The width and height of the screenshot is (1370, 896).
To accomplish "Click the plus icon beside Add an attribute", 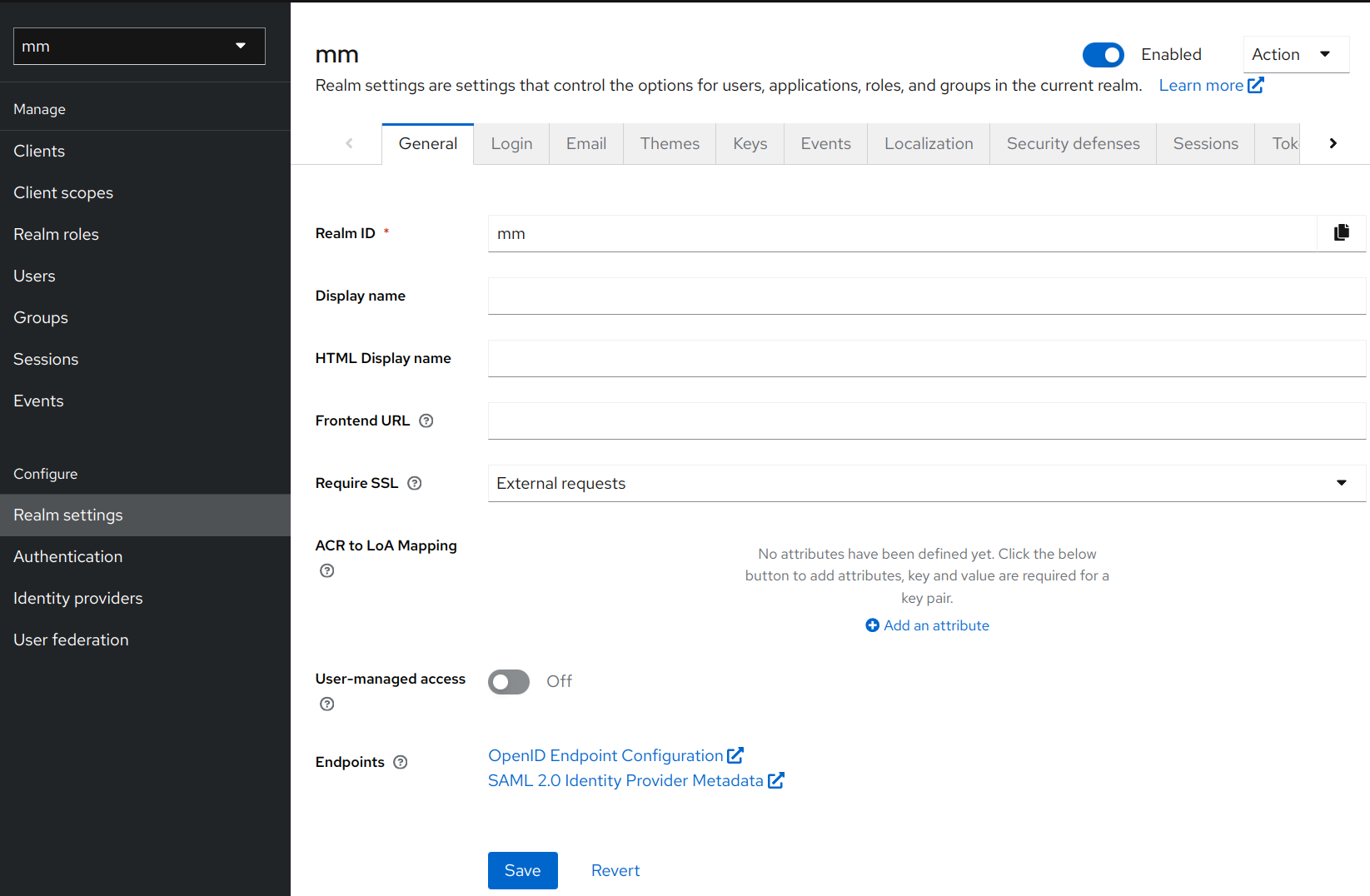I will [872, 625].
